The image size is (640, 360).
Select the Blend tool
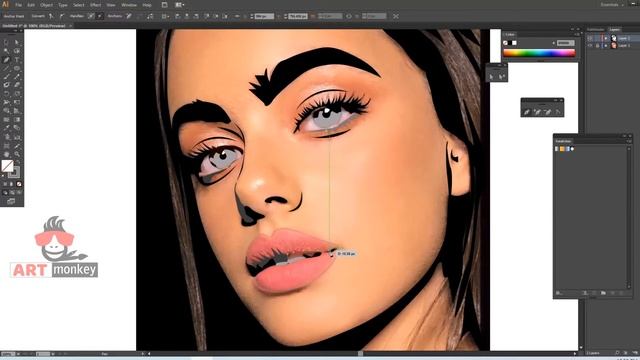(x=17, y=128)
